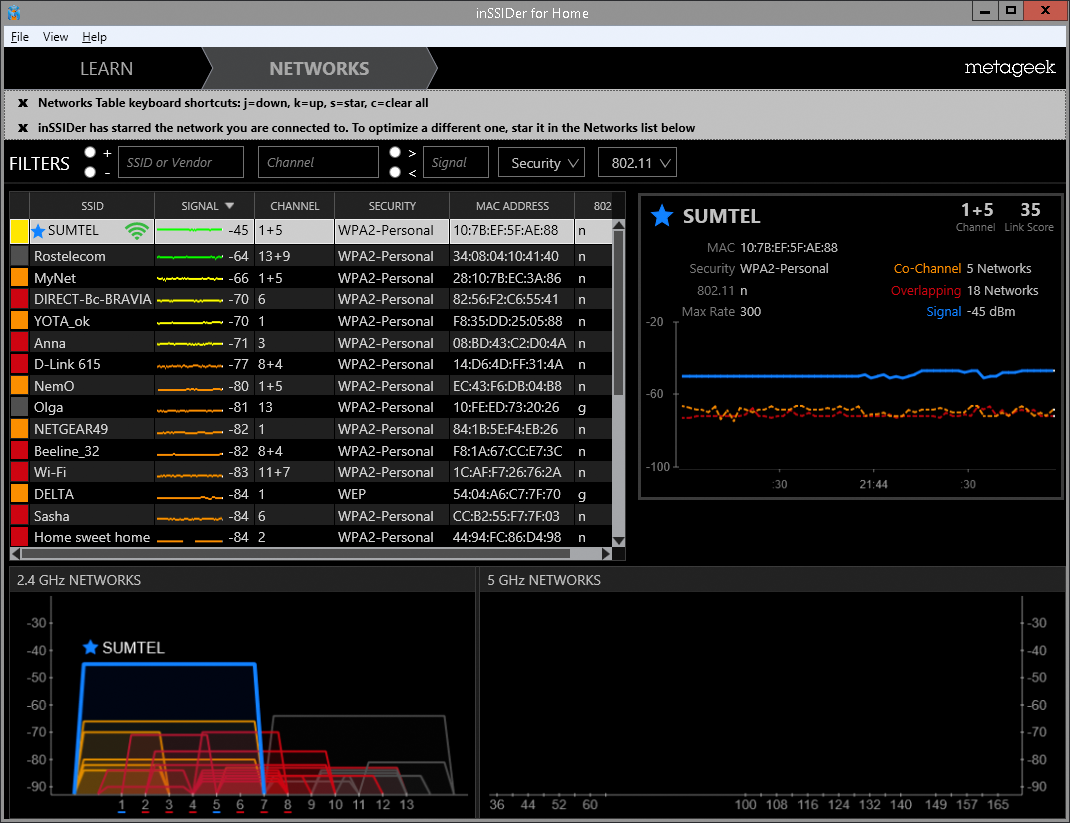Click the red swatch for DIRECT-Bc-BRAVIA
This screenshot has width=1070, height=823.
20,299
